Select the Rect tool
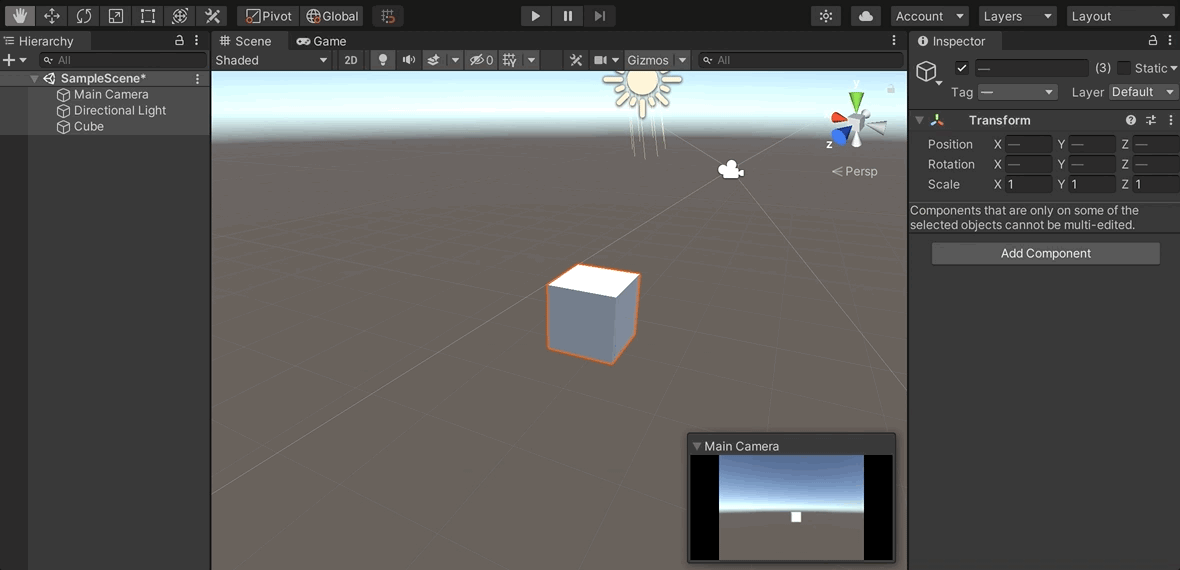 point(148,16)
